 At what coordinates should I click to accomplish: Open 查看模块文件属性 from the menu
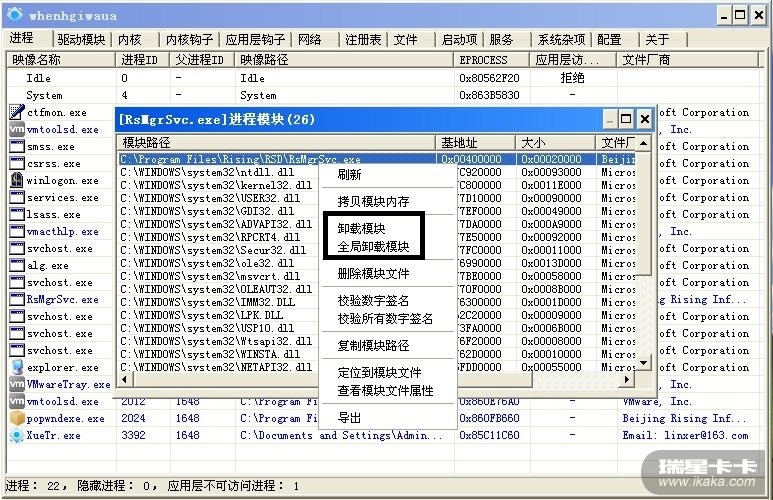pyautogui.click(x=385, y=391)
